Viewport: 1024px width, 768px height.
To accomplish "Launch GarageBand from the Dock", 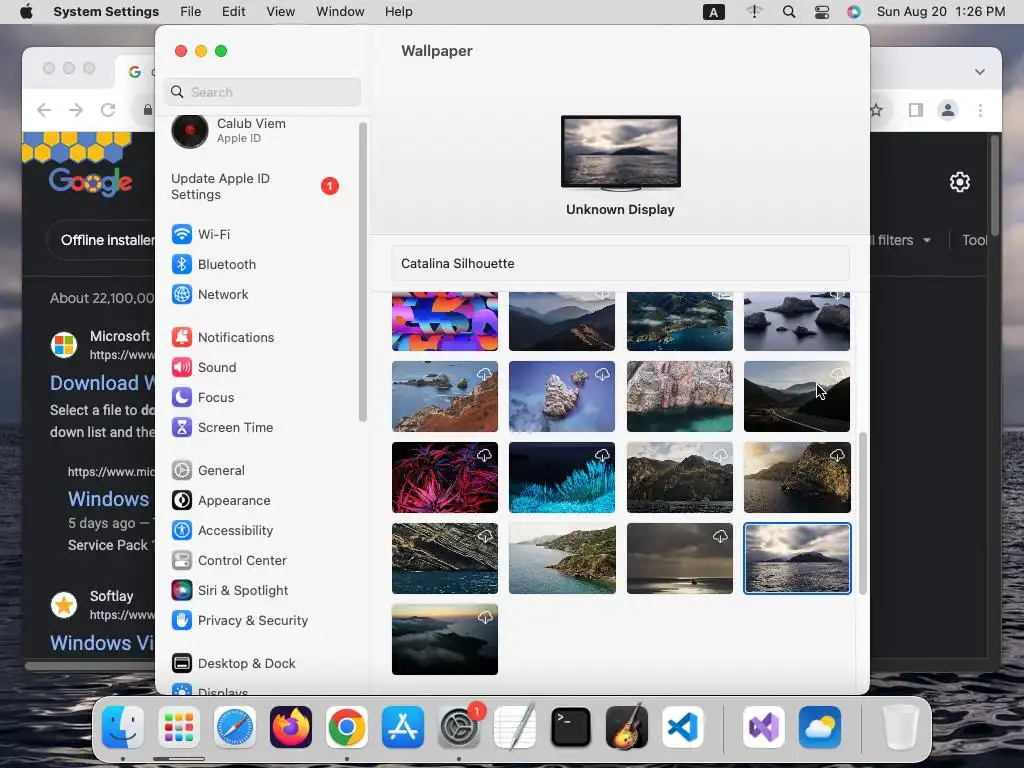I will tap(627, 727).
